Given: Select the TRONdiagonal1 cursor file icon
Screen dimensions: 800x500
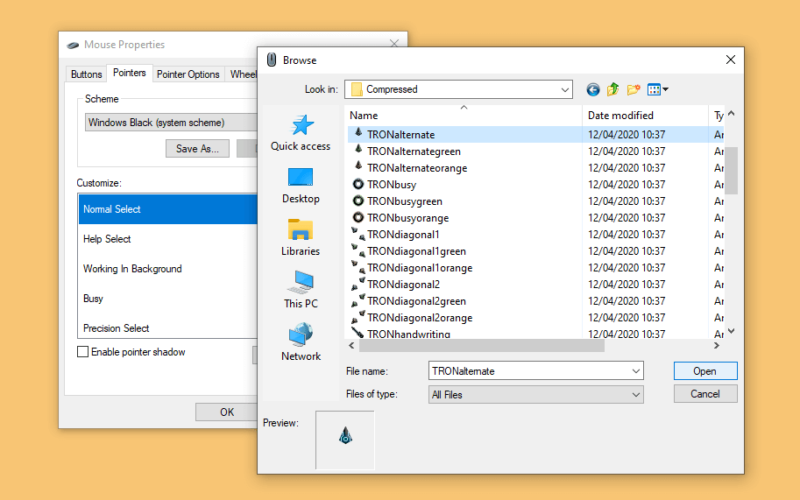Looking at the screenshot, I should [358, 234].
